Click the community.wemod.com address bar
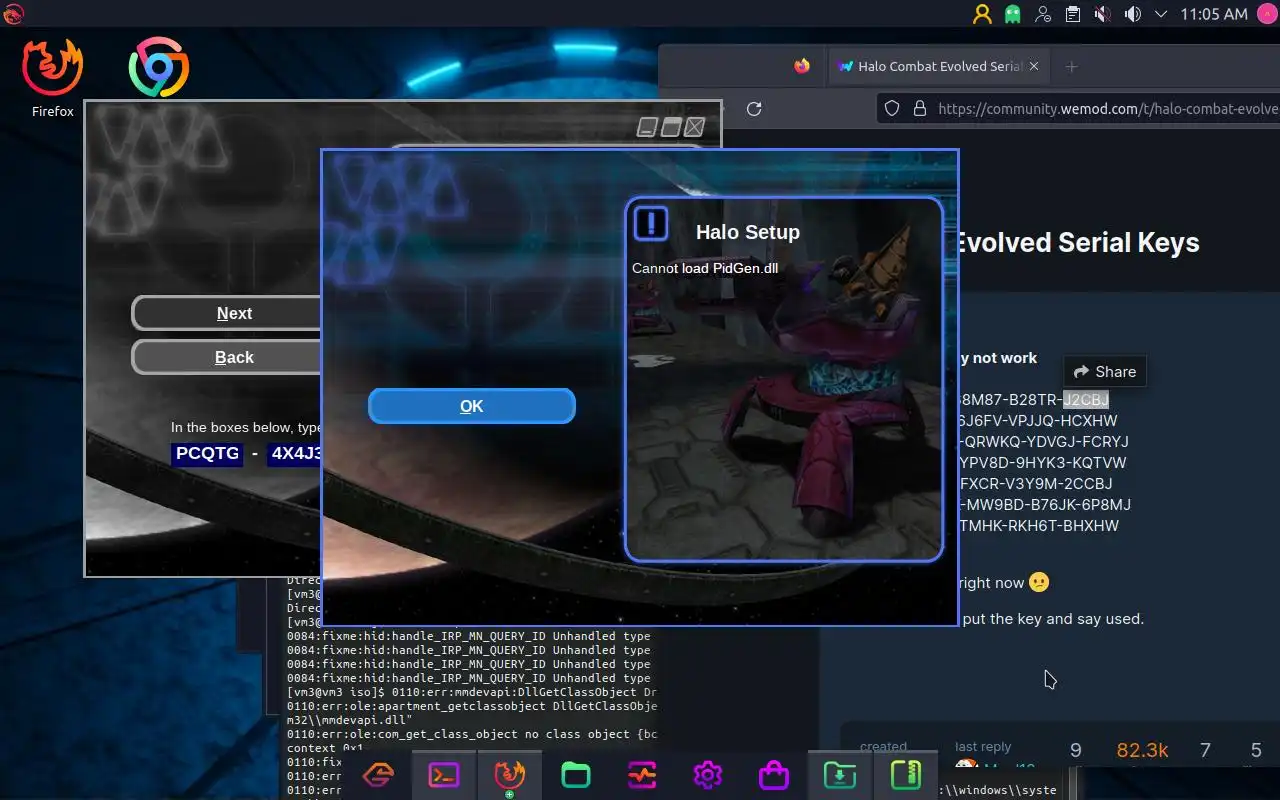The image size is (1280, 800). tap(1078, 109)
